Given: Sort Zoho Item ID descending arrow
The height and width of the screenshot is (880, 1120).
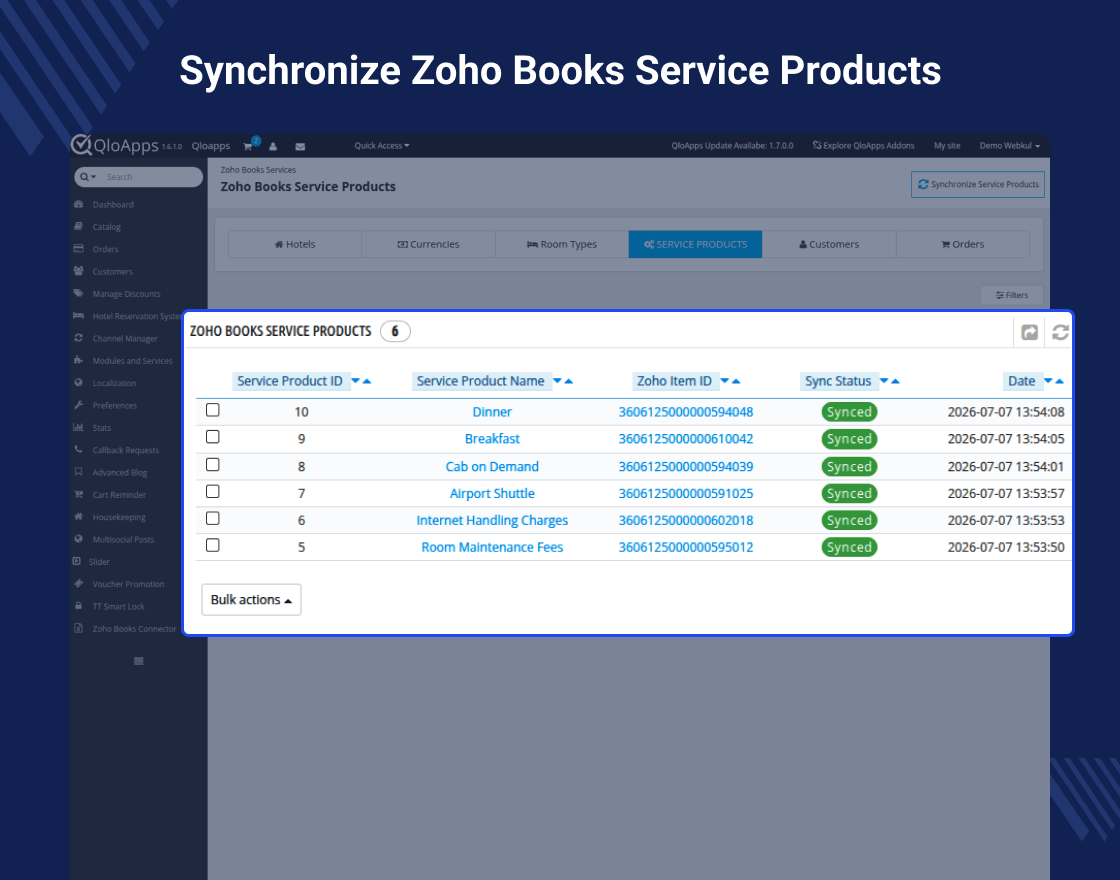Looking at the screenshot, I should pos(724,381).
